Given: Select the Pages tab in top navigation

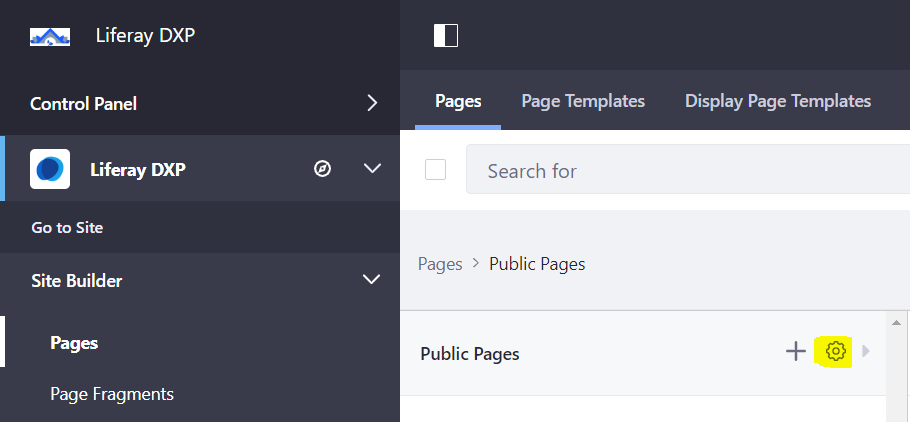Looking at the screenshot, I should (x=458, y=101).
